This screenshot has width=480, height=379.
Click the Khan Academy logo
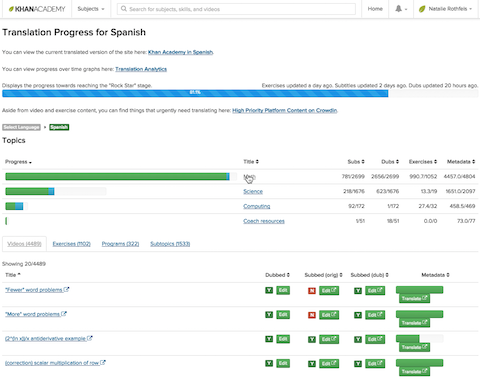click(37, 9)
